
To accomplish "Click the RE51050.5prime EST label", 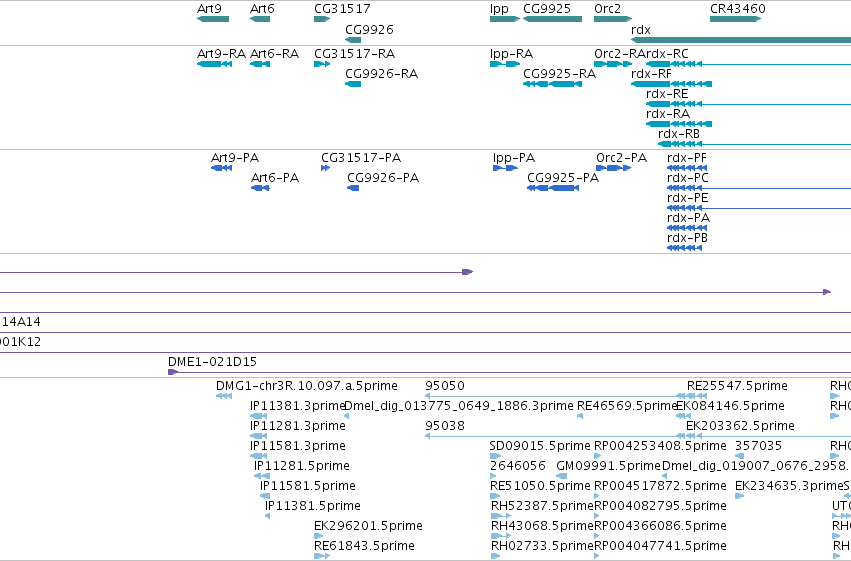I will 540,486.
